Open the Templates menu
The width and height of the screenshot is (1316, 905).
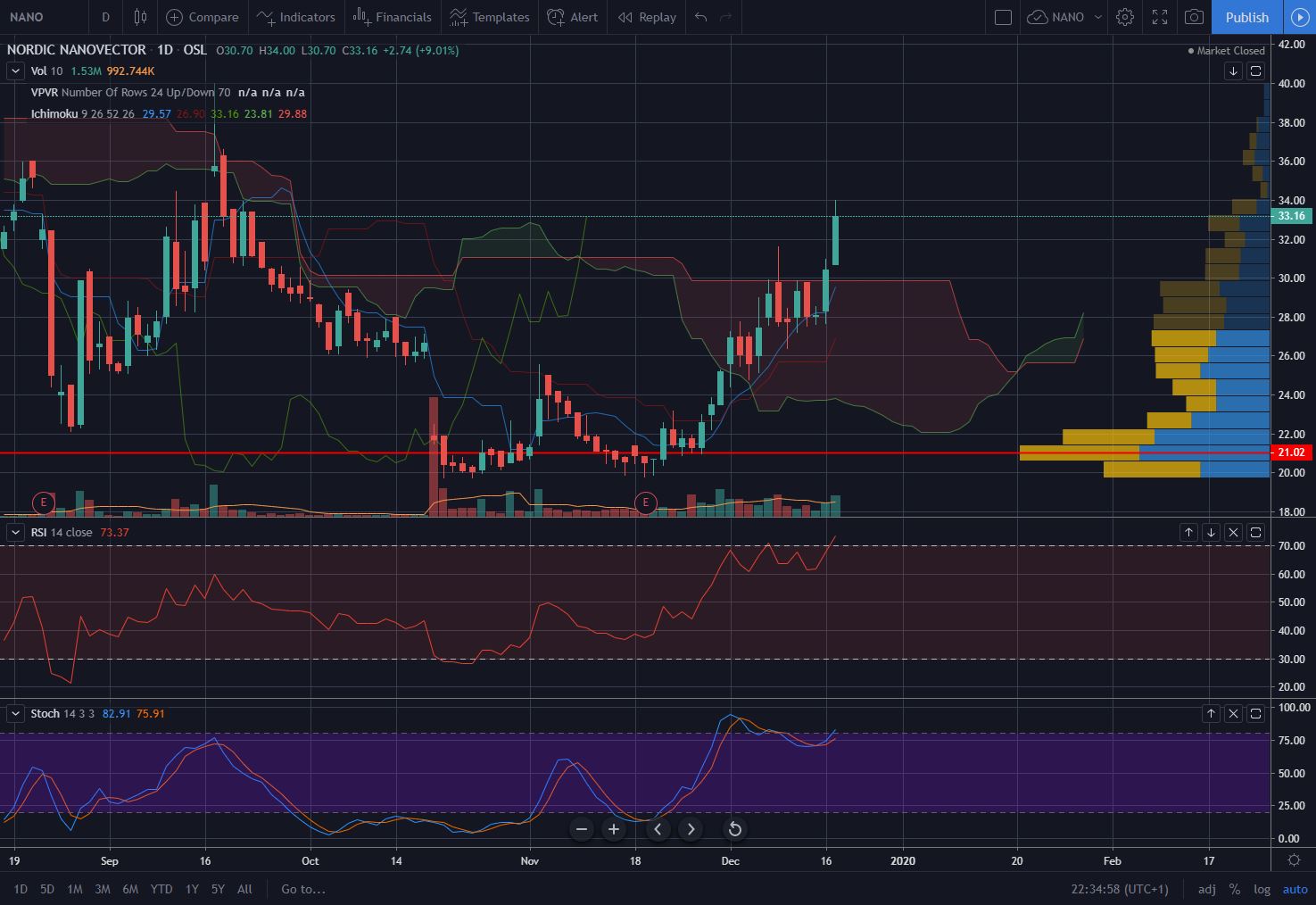click(x=490, y=17)
